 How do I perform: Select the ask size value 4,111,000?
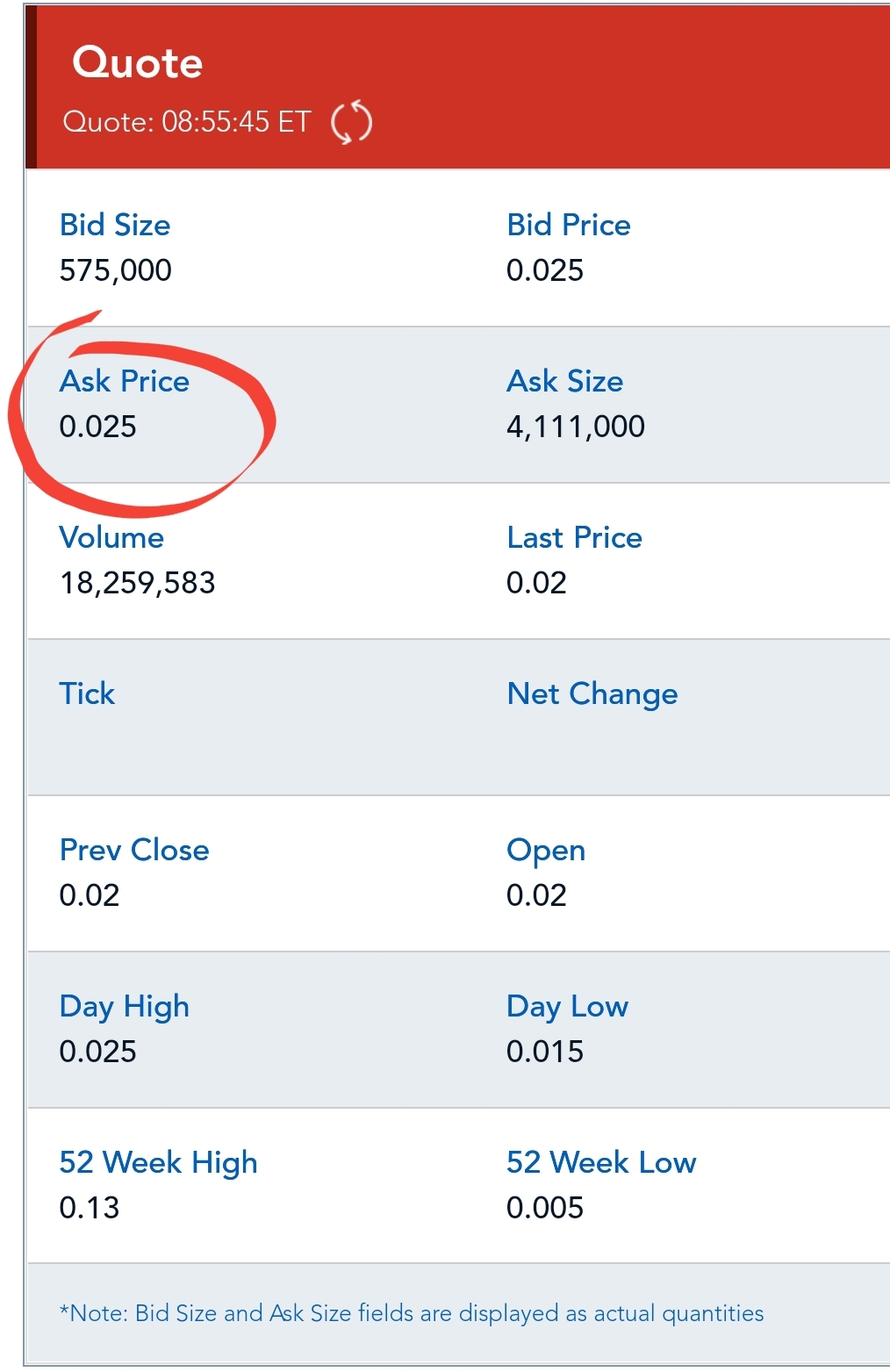point(576,427)
